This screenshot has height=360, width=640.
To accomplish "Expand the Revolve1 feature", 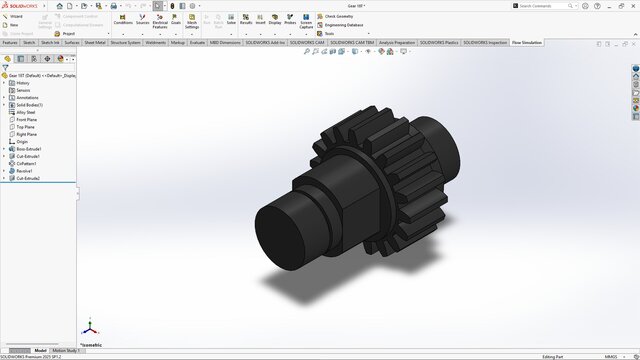I will tap(4, 171).
